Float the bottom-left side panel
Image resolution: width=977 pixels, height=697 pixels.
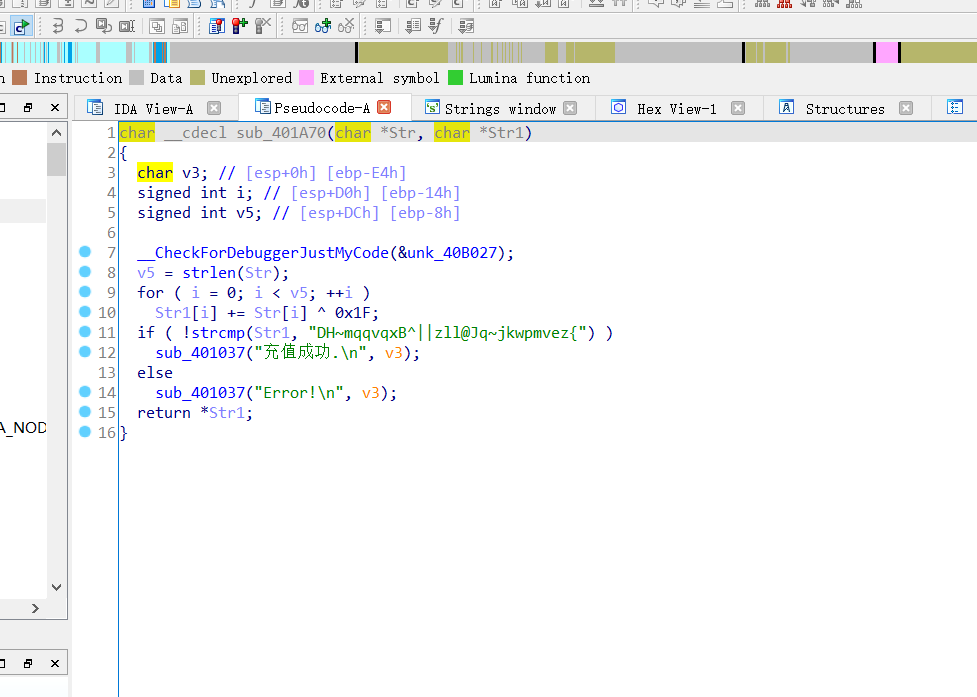[x=28, y=663]
